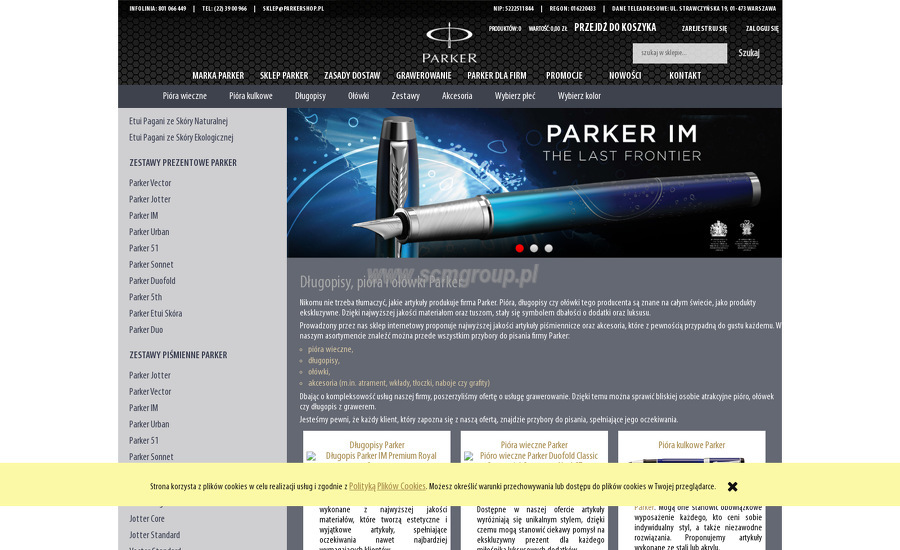This screenshot has height=550, width=900.
Task: Click the 'Długopisy, pióra i ołówki Parker' heading
Action: point(380,282)
